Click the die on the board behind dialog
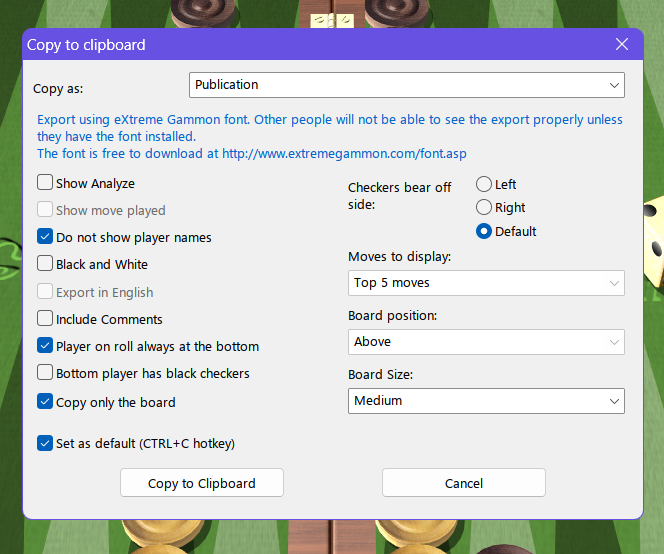Viewport: 664px width, 554px height. tap(654, 241)
